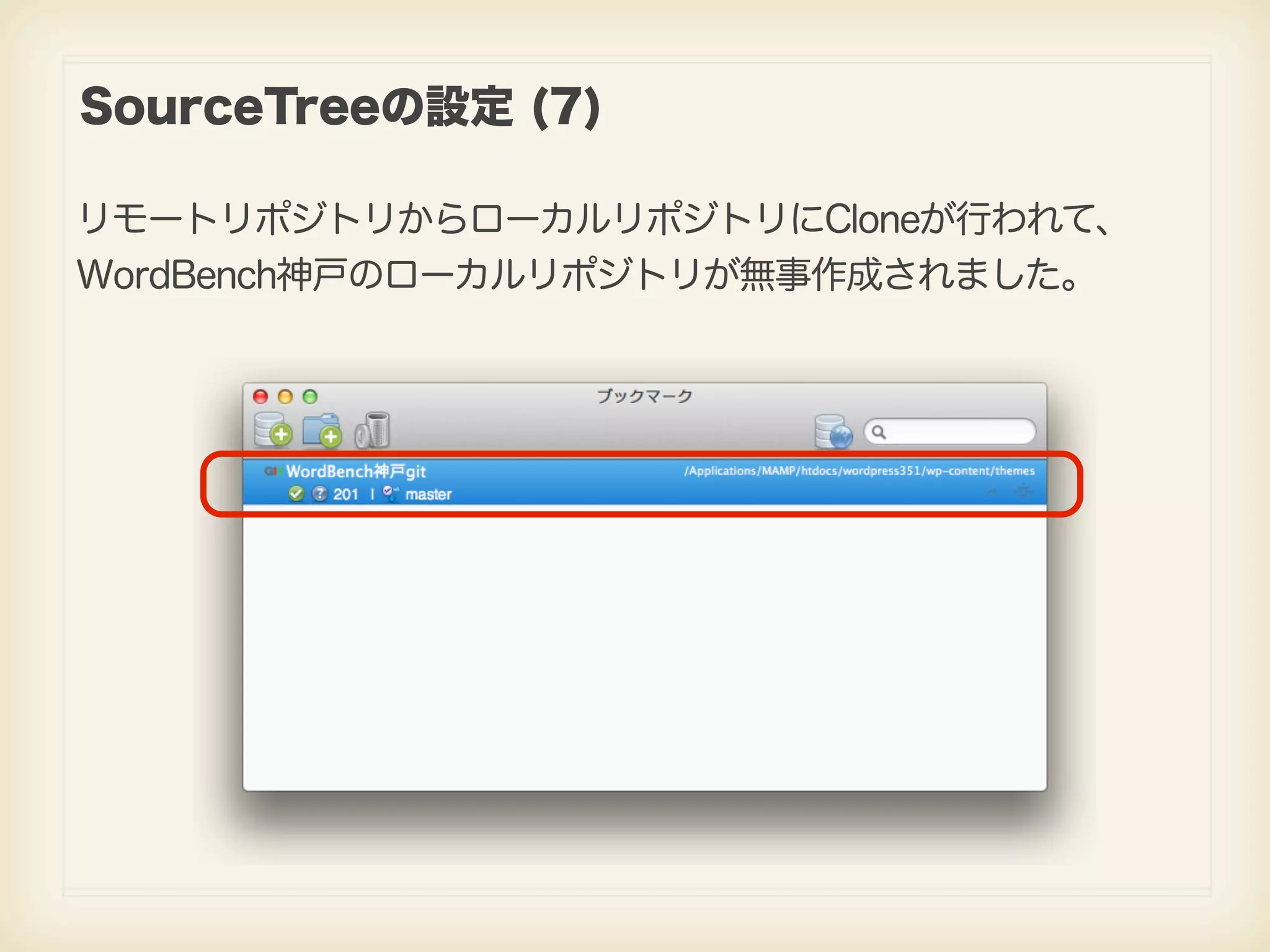Click the 201 untracked files count

(346, 495)
